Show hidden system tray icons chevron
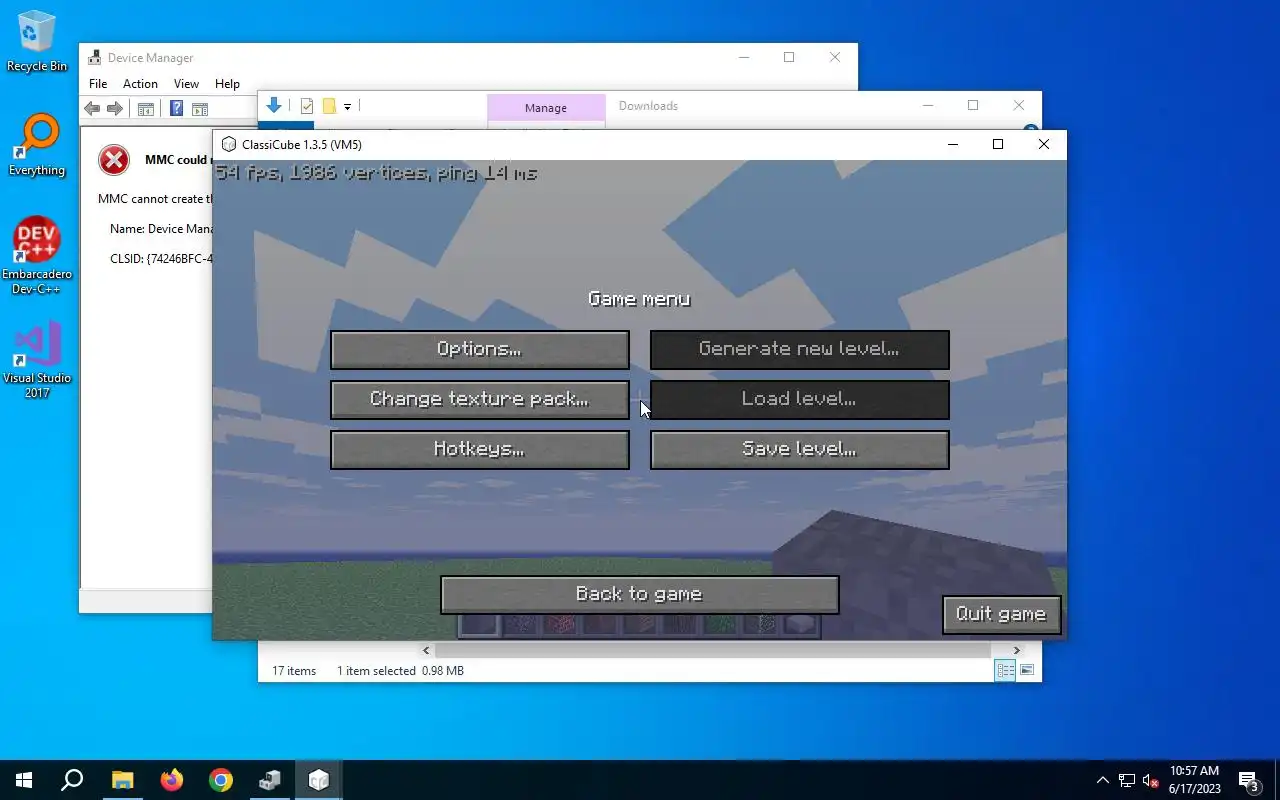This screenshot has height=800, width=1280. (x=1103, y=780)
